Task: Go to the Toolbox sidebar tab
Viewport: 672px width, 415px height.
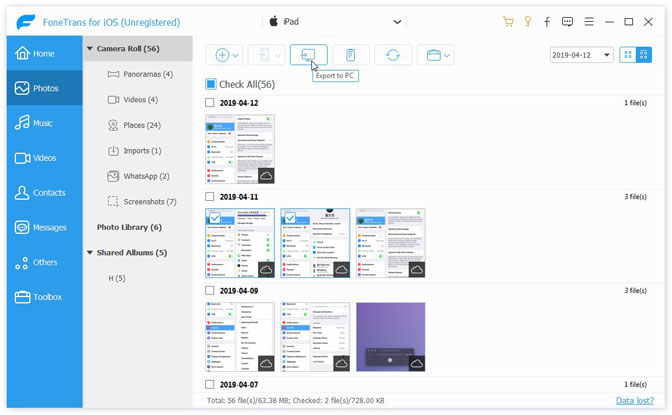Action: pos(43,297)
